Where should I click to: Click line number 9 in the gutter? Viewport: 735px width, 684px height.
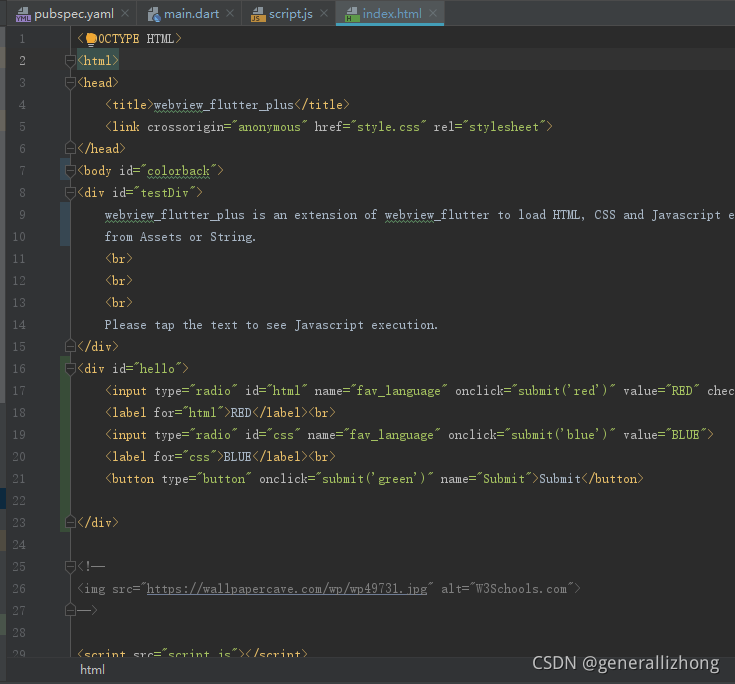[22, 215]
